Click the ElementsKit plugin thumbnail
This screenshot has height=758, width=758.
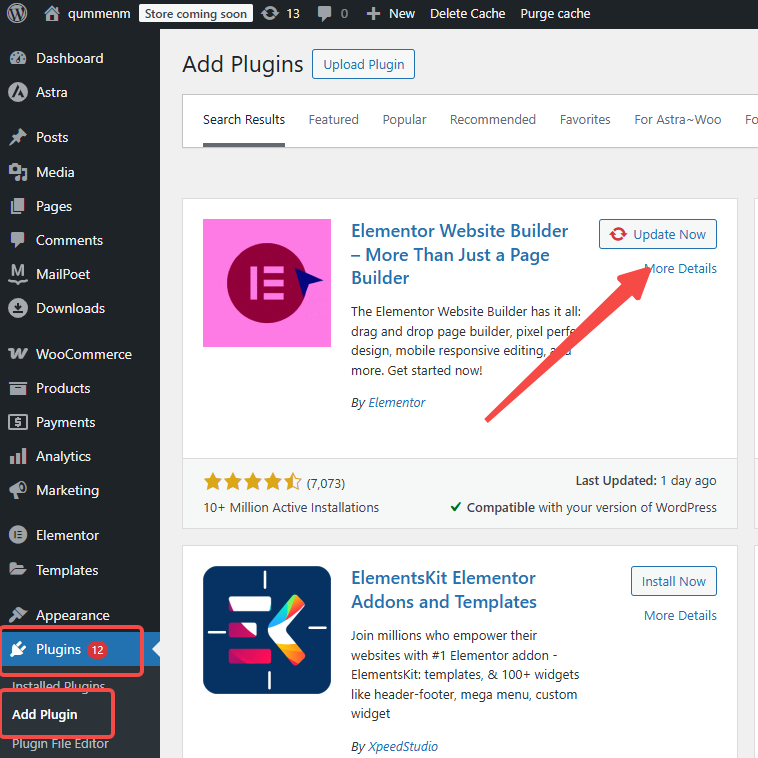(266, 630)
